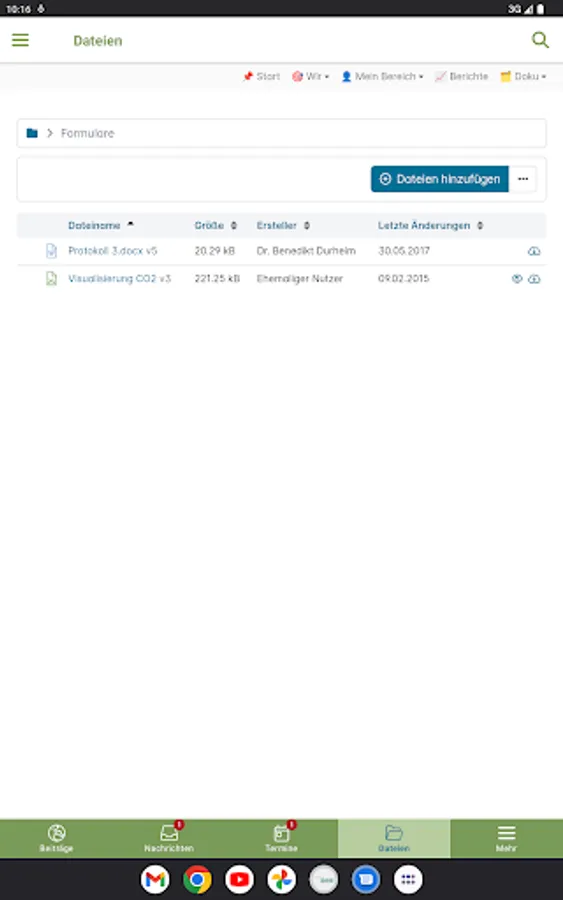
Task: Sort by Größe column
Action: pos(216,225)
